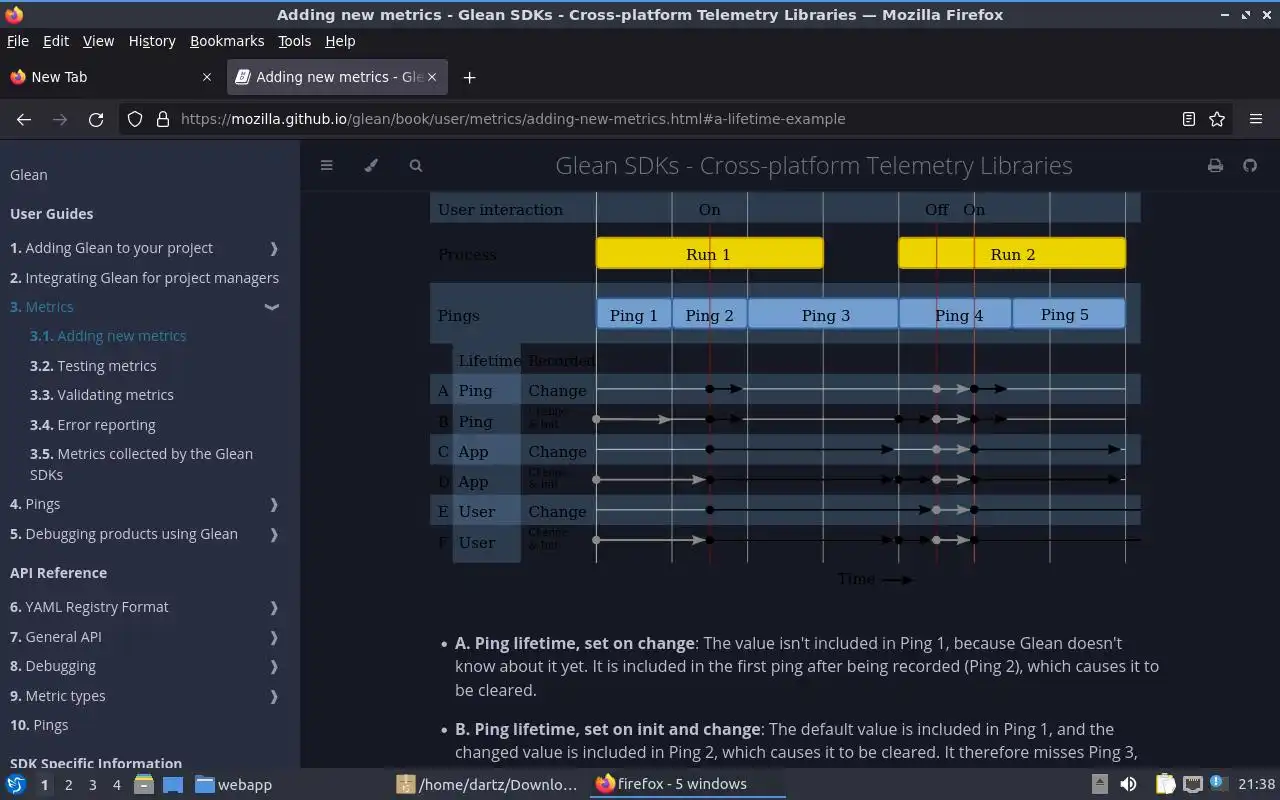Open the Glean link in sidebar

(x=28, y=175)
